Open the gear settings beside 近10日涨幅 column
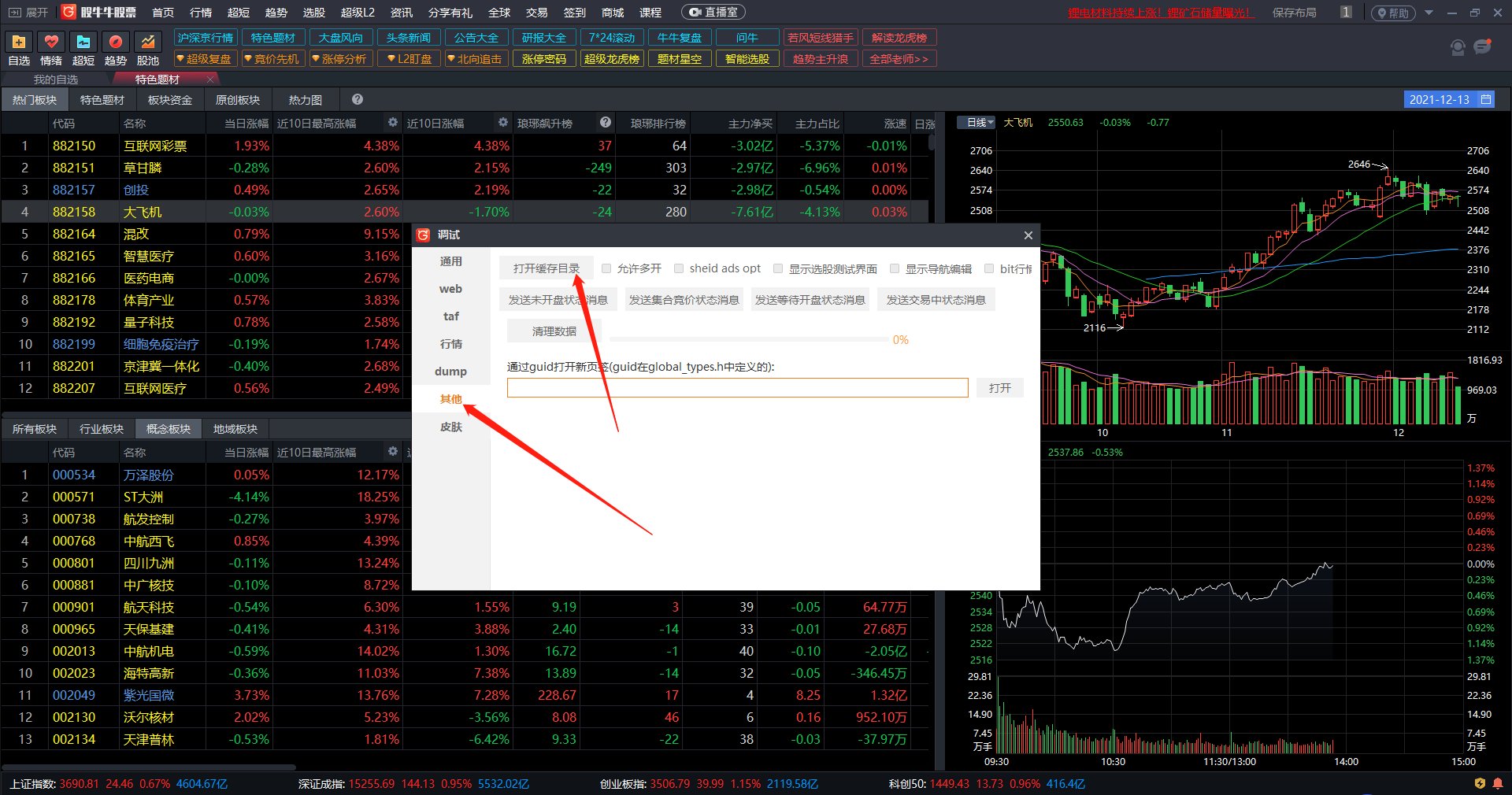 click(x=503, y=122)
